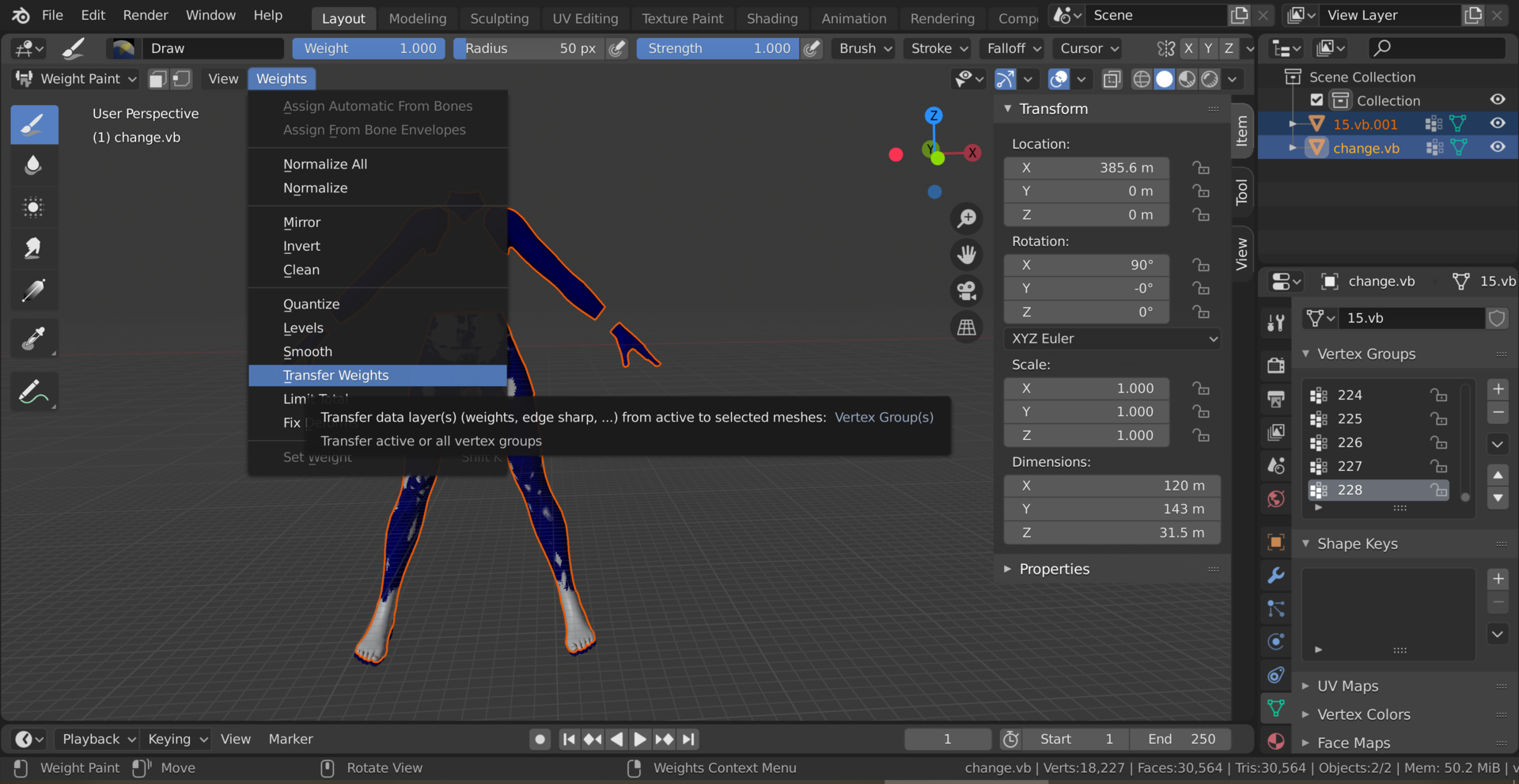Viewport: 1519px width, 784px height.
Task: Add a new vertex group plus button
Action: [x=1498, y=388]
